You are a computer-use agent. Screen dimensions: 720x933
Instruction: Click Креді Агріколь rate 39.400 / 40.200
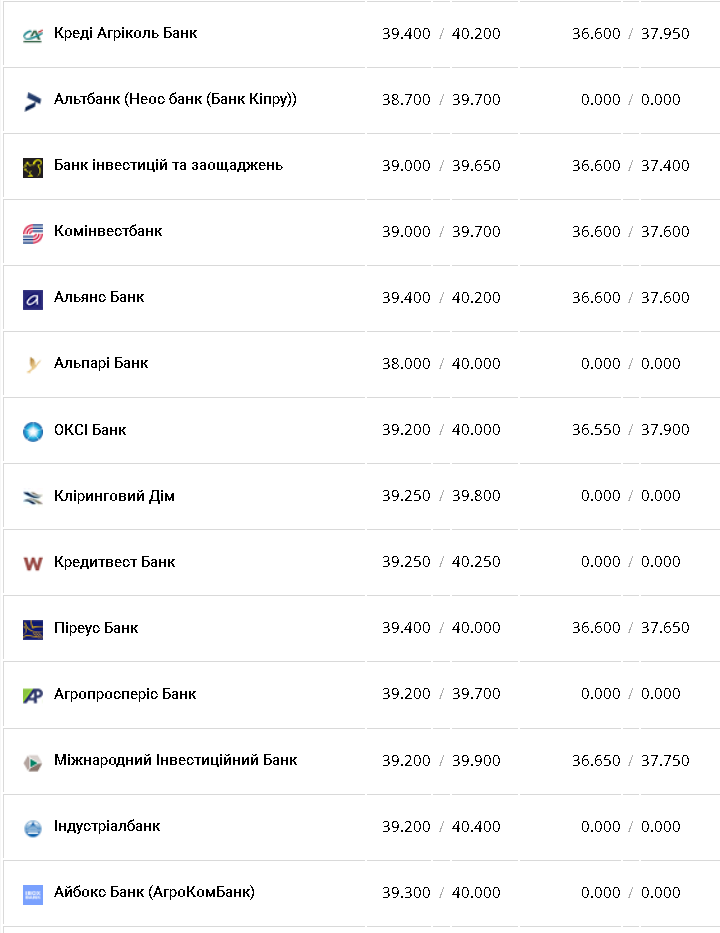pos(441,34)
